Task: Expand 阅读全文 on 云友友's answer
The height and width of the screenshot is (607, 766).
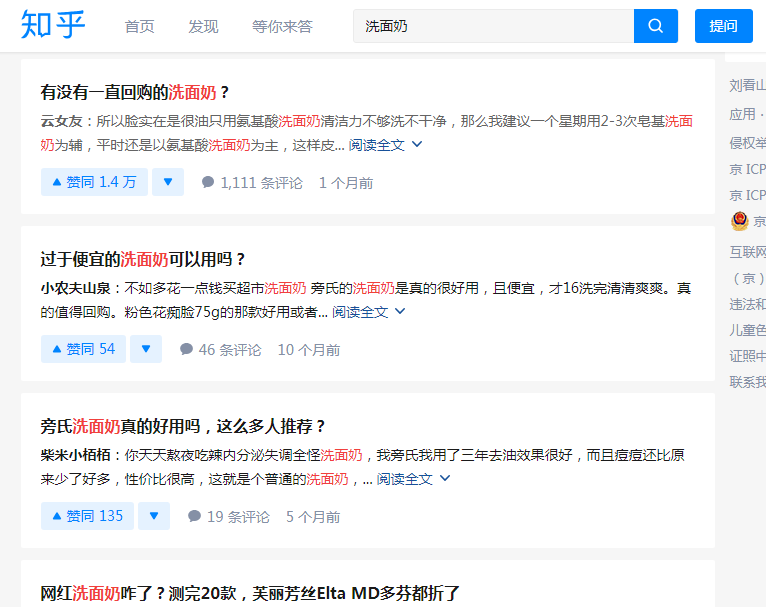Action: pyautogui.click(x=385, y=145)
